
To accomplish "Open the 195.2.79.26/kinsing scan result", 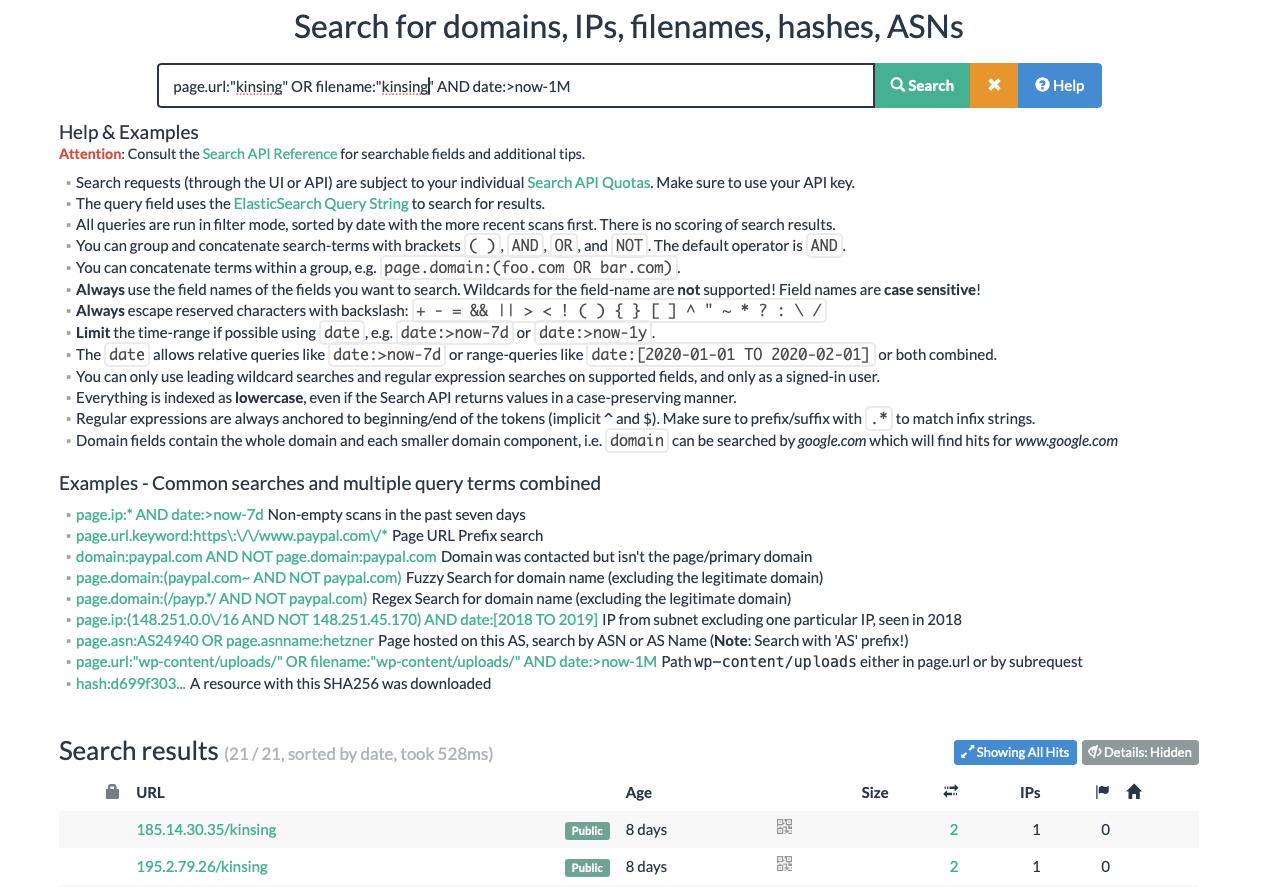I will coord(202,867).
